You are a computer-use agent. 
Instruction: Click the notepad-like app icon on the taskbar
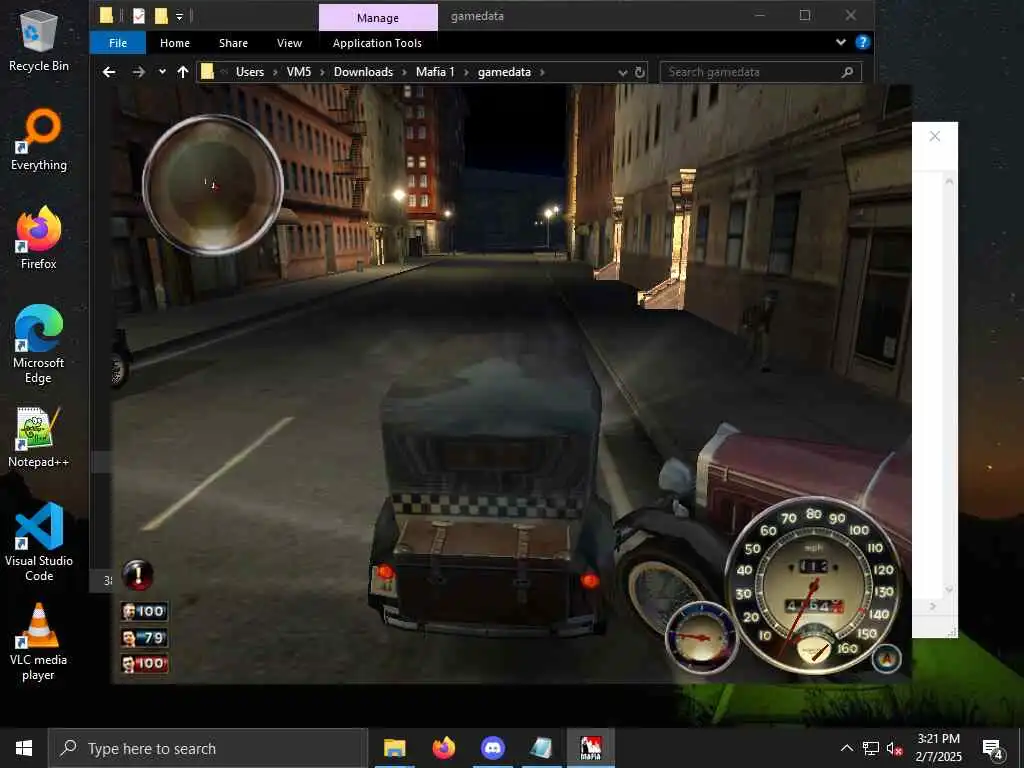pyautogui.click(x=541, y=748)
